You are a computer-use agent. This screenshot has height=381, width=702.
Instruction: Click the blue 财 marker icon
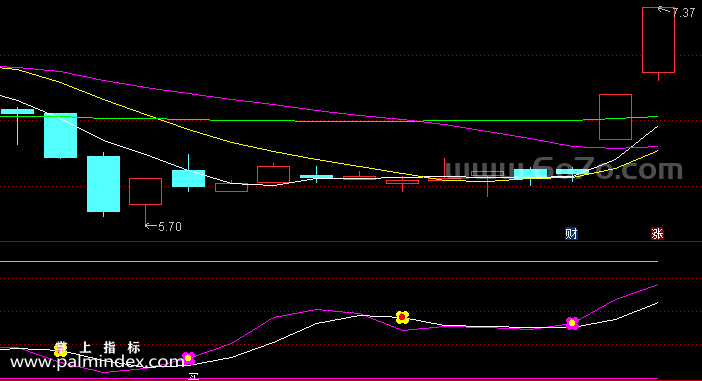pos(571,233)
